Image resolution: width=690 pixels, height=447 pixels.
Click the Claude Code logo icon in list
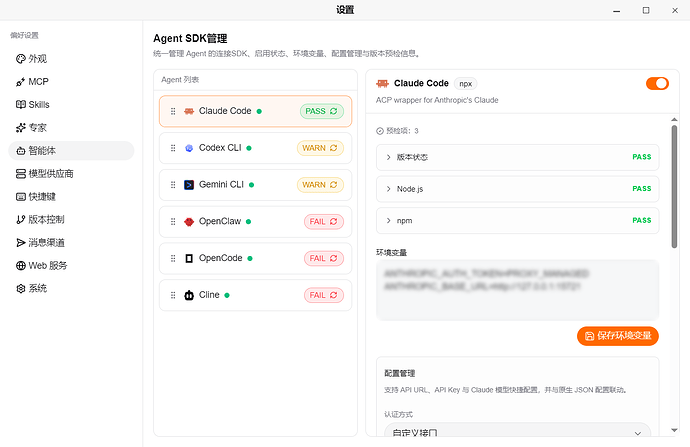click(189, 111)
